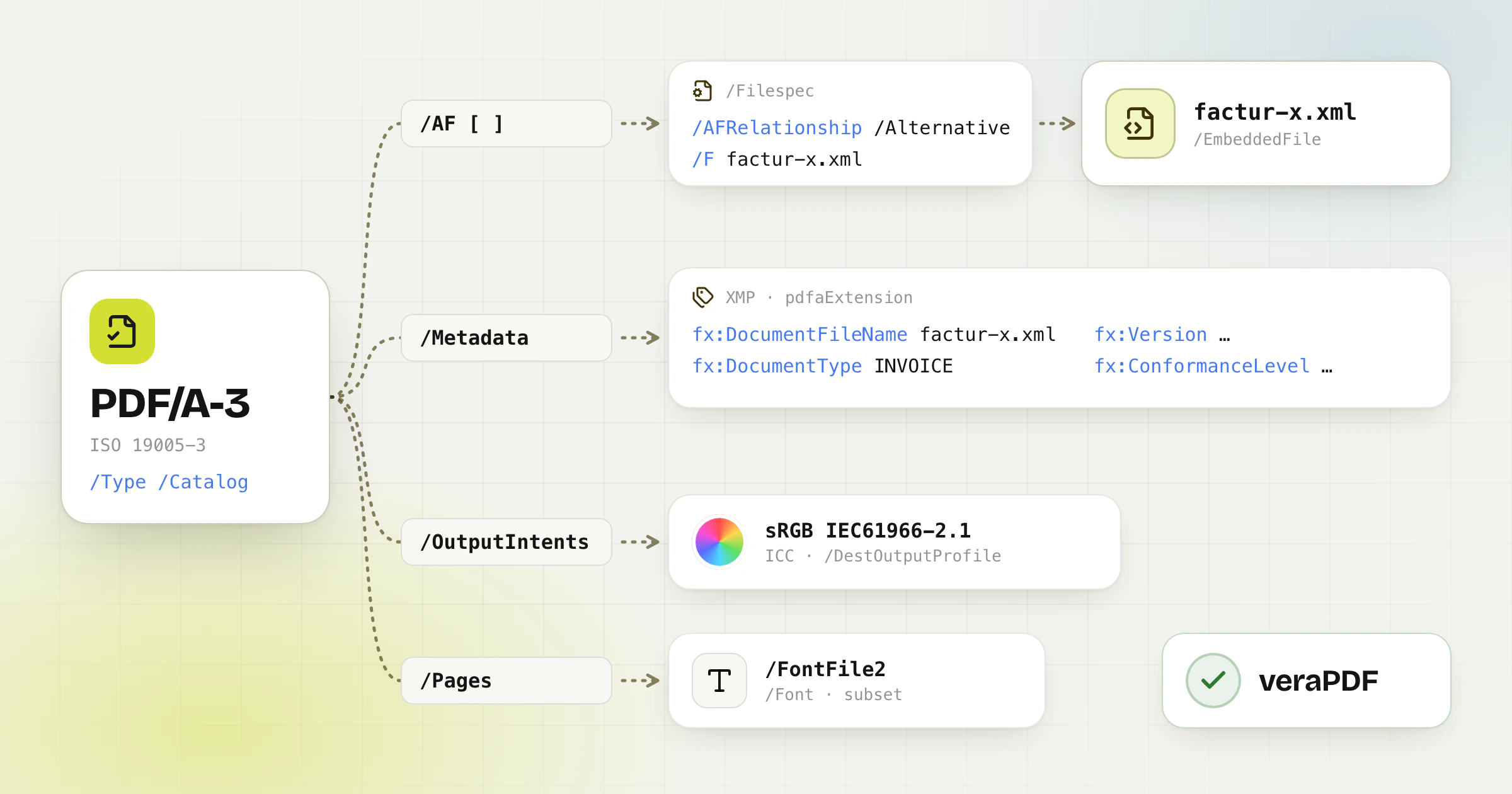The image size is (1512, 794).
Task: Click the arrow between Filespec and facture-x.xml
Action: (x=1057, y=124)
